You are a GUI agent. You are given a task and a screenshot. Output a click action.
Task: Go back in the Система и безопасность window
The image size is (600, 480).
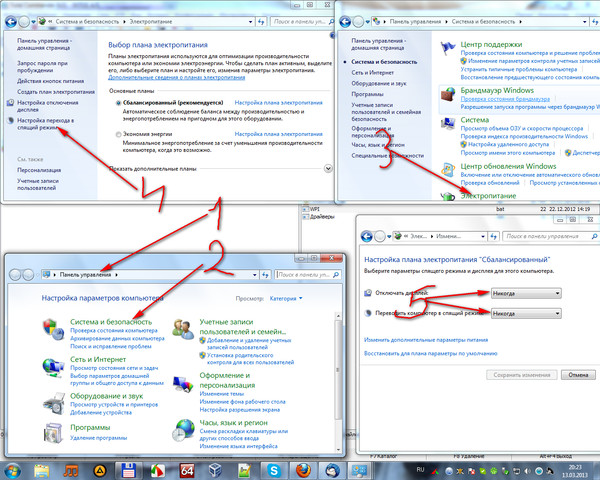click(x=345, y=22)
